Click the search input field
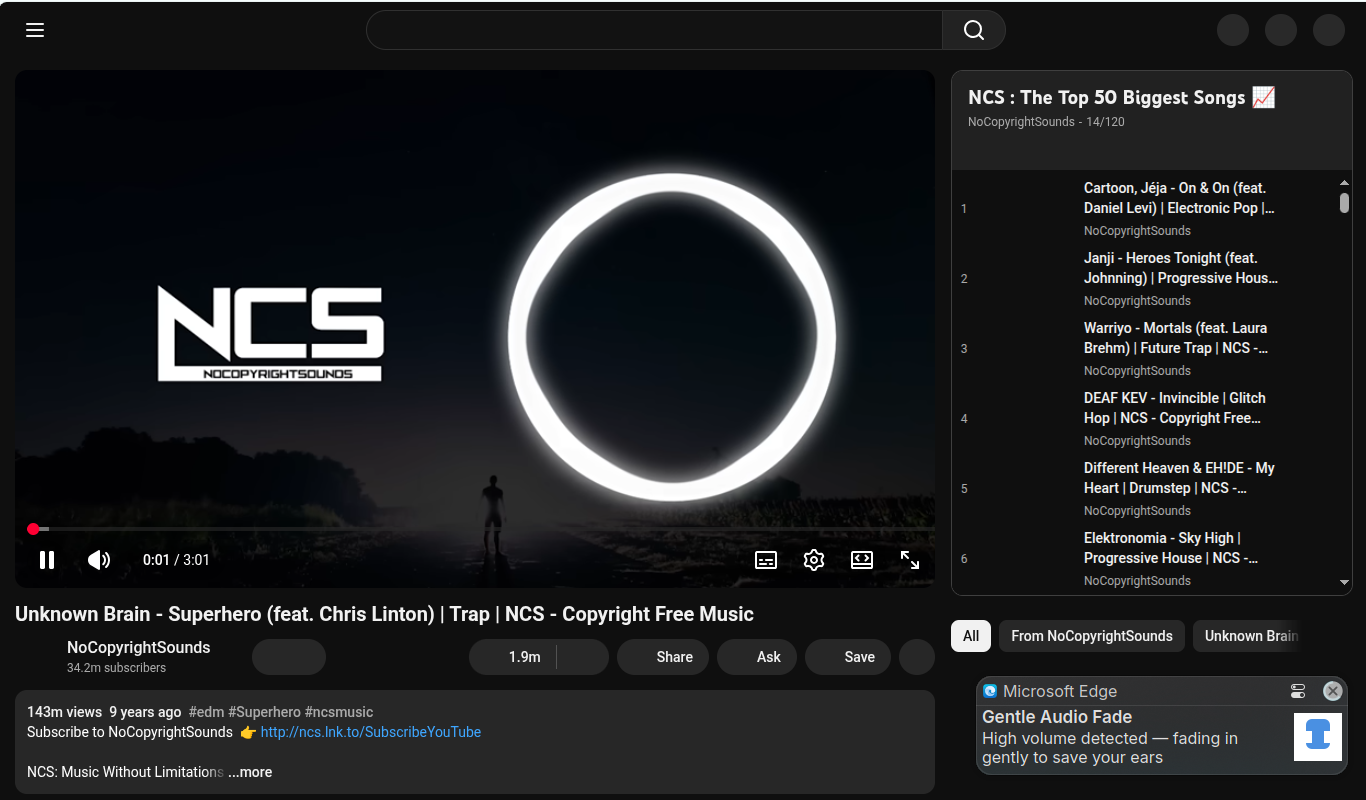Viewport: 1366px width, 800px height. (x=654, y=30)
